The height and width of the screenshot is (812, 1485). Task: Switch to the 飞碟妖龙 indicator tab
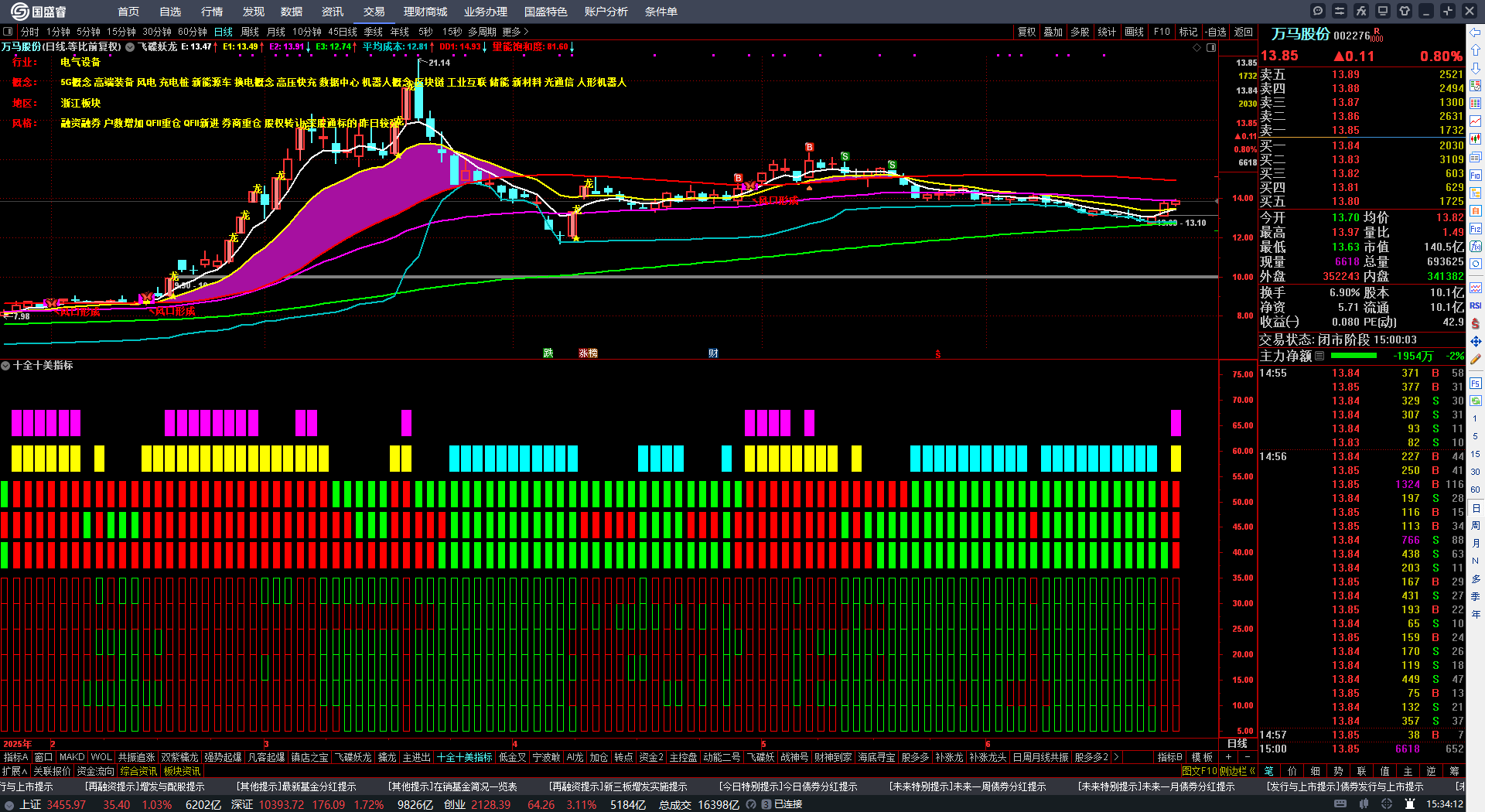(353, 757)
